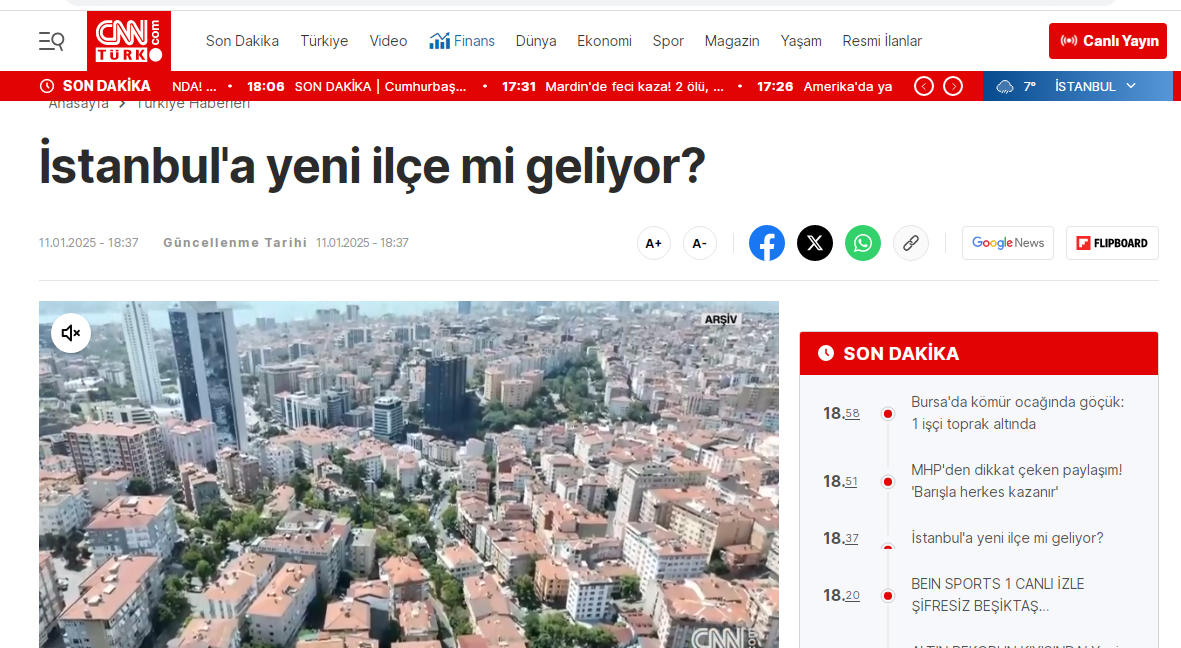
Task: Click the Finans chart icon
Action: click(x=439, y=41)
